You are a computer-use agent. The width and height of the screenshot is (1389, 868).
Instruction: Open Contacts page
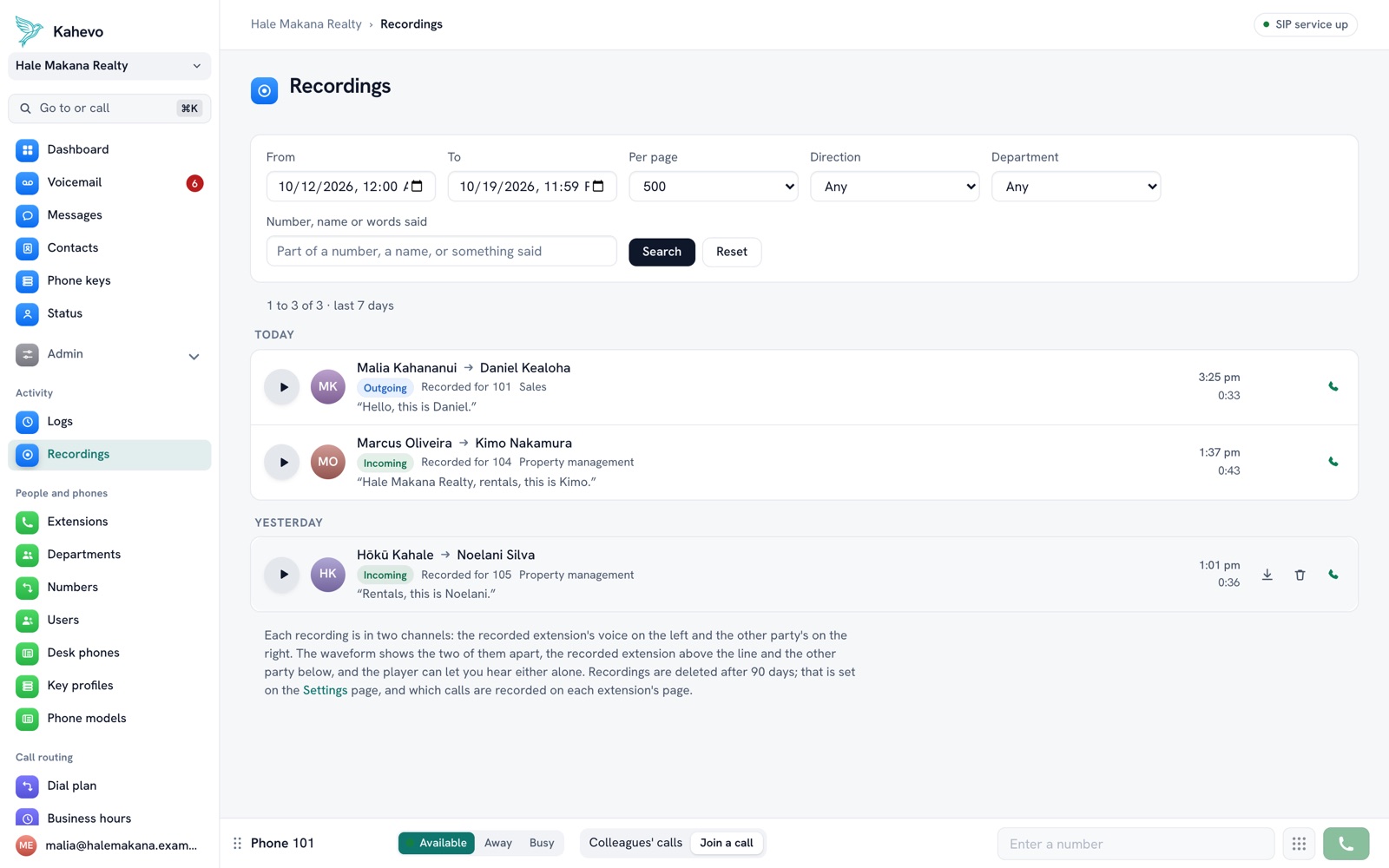pos(109,248)
